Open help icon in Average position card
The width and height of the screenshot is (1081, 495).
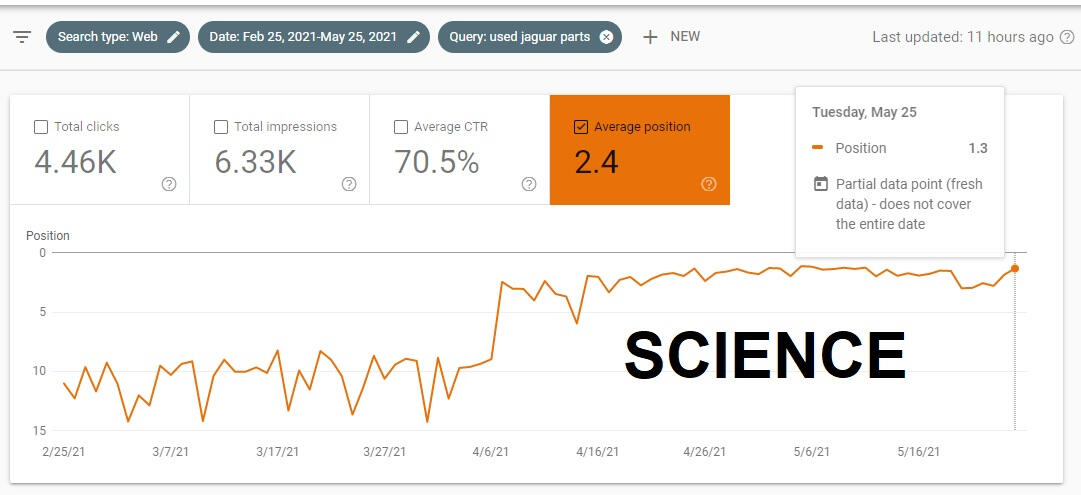point(709,184)
